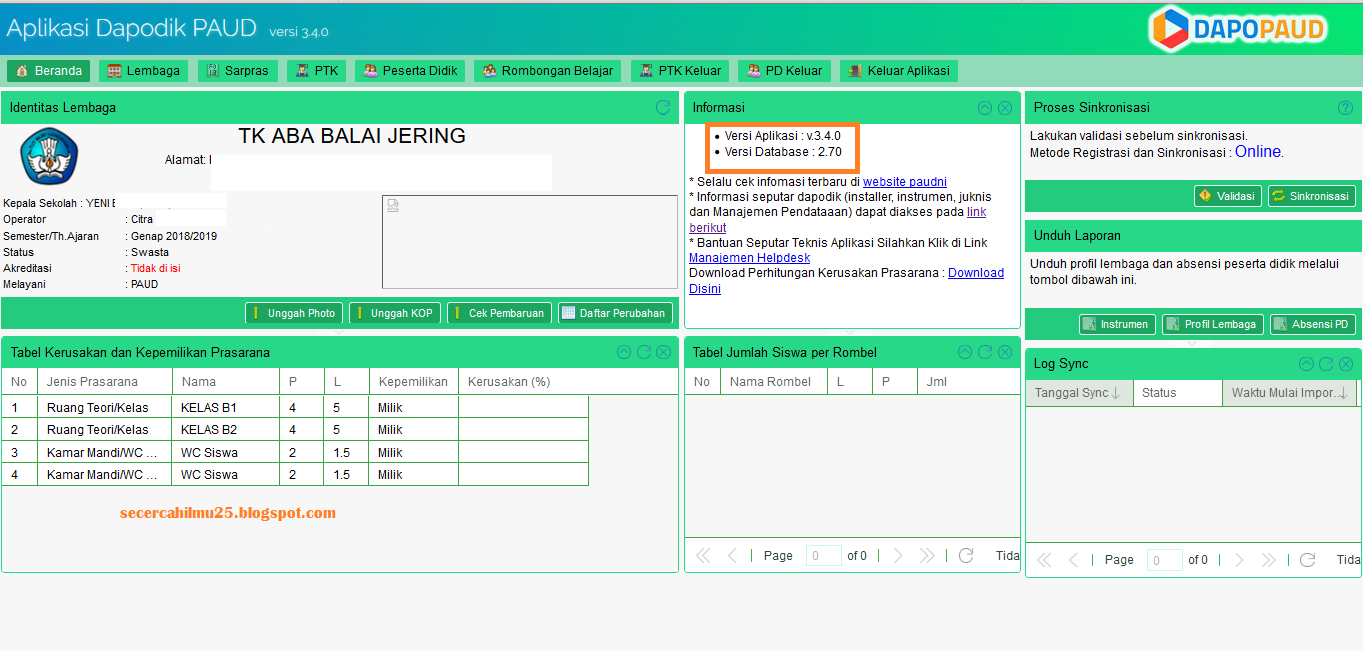Go to next page in Rombel table pager
The height and width of the screenshot is (651, 1363).
898,555
